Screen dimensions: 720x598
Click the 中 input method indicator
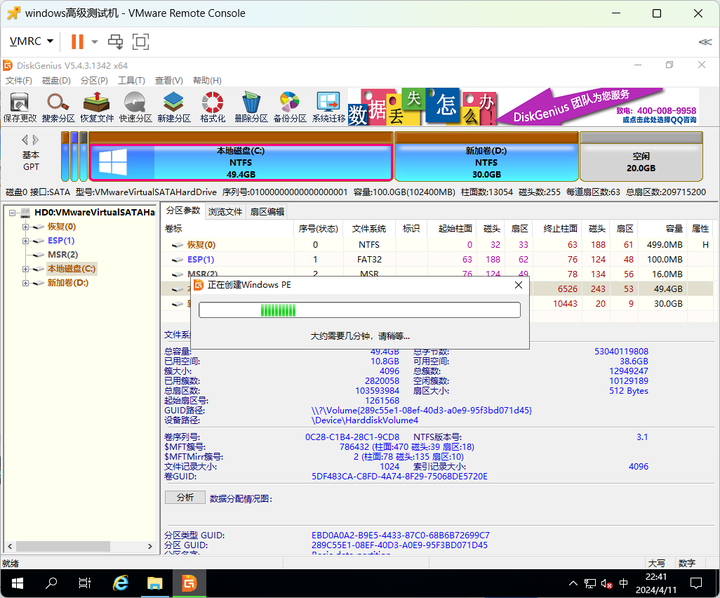pos(623,583)
